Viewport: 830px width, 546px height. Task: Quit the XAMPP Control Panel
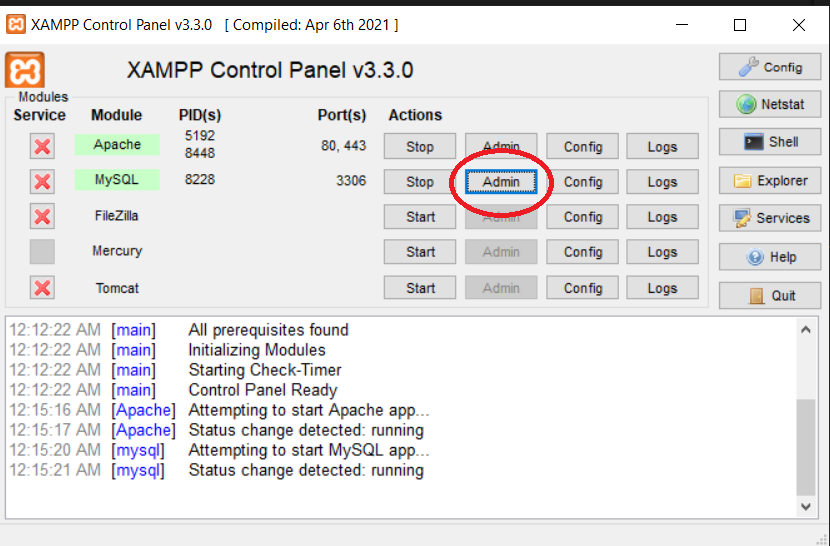(770, 295)
